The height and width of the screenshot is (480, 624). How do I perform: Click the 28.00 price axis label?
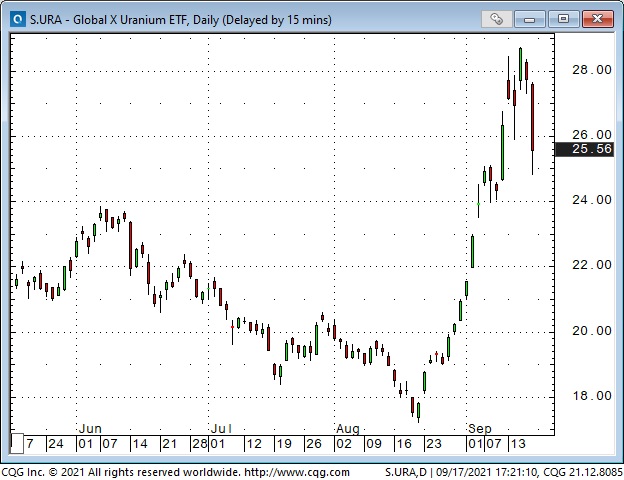591,70
